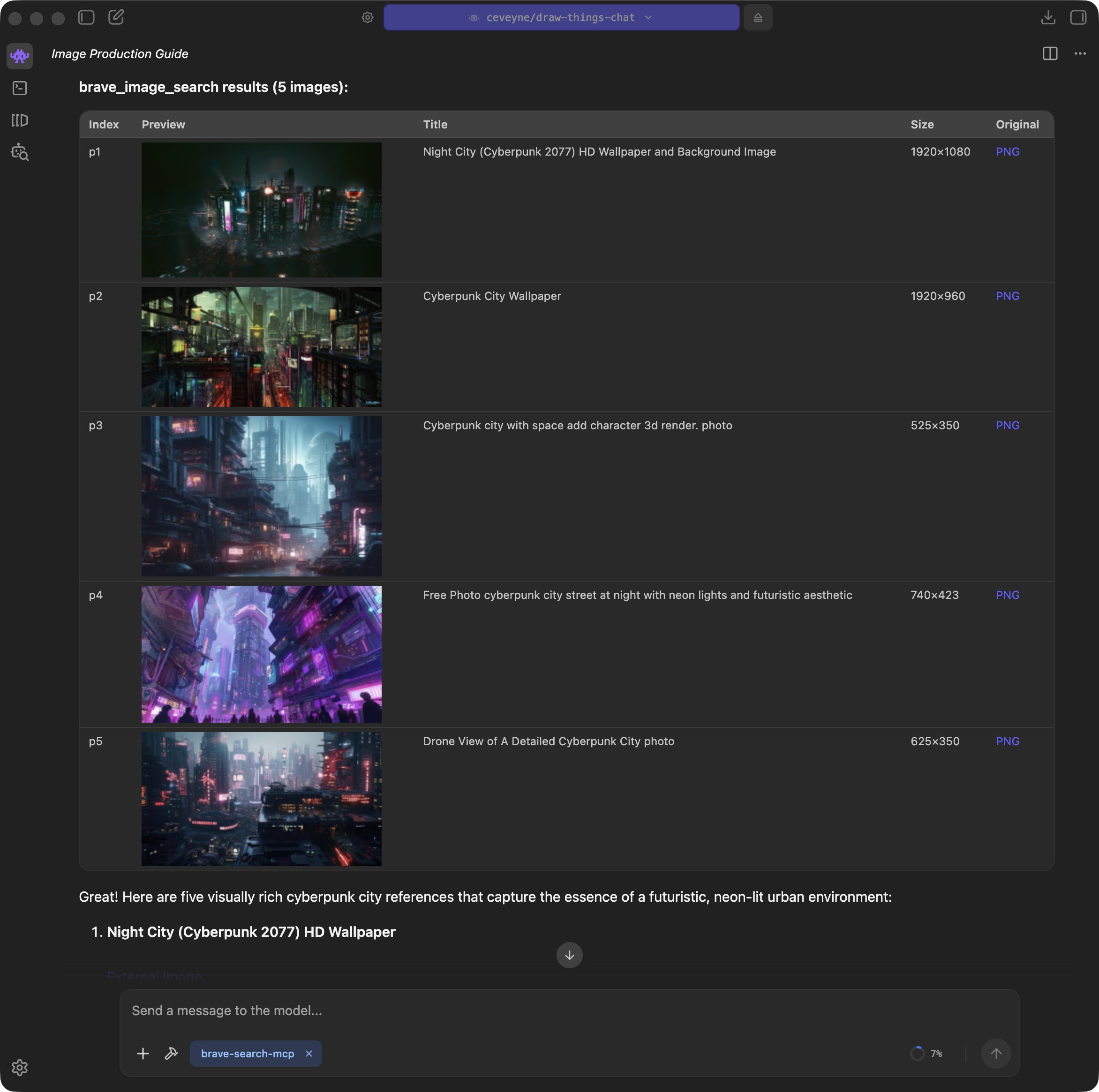Click the eject model button
The width and height of the screenshot is (1099, 1092).
click(x=758, y=18)
